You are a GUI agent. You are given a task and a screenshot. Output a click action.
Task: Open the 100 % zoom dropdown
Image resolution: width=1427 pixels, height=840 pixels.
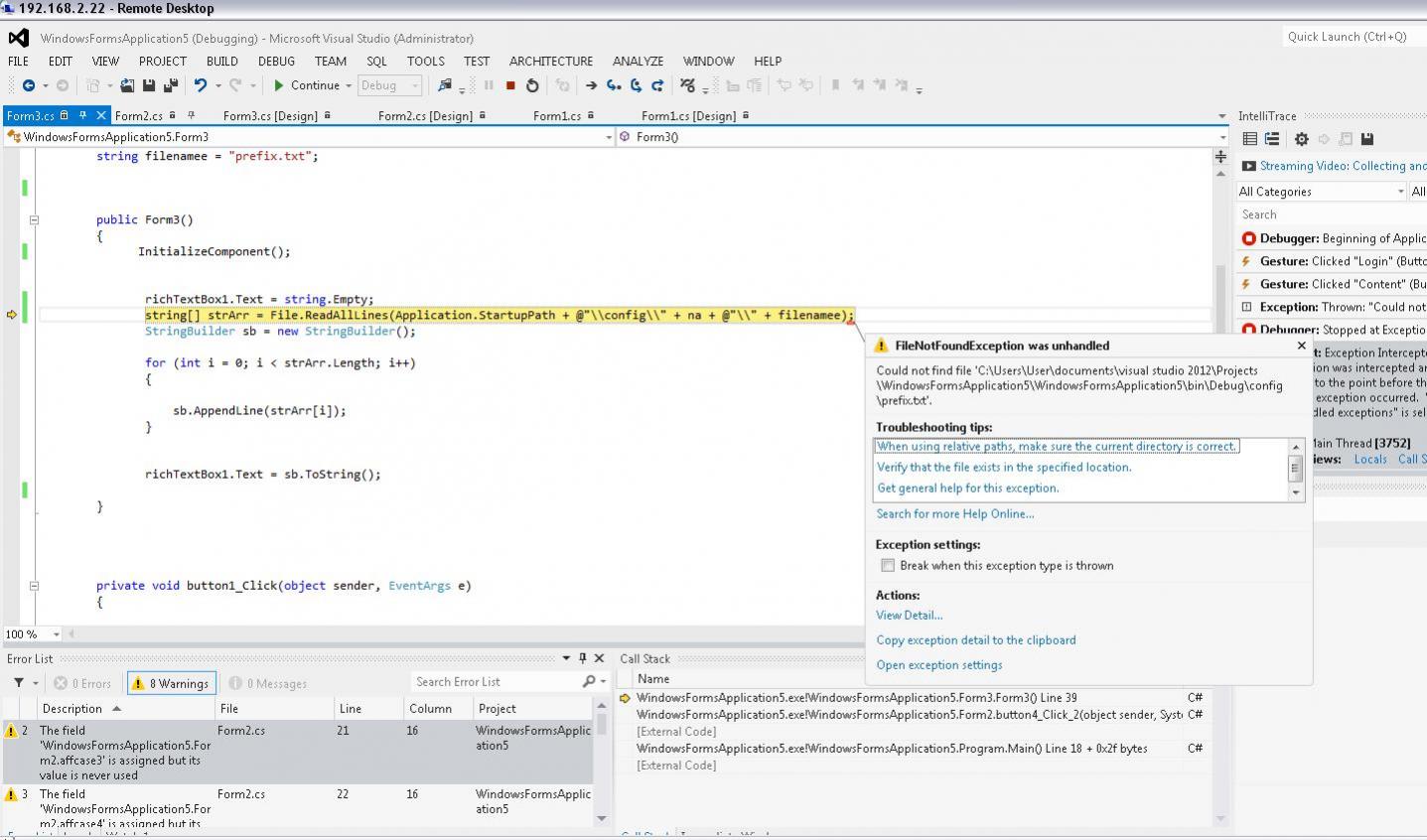tap(57, 633)
